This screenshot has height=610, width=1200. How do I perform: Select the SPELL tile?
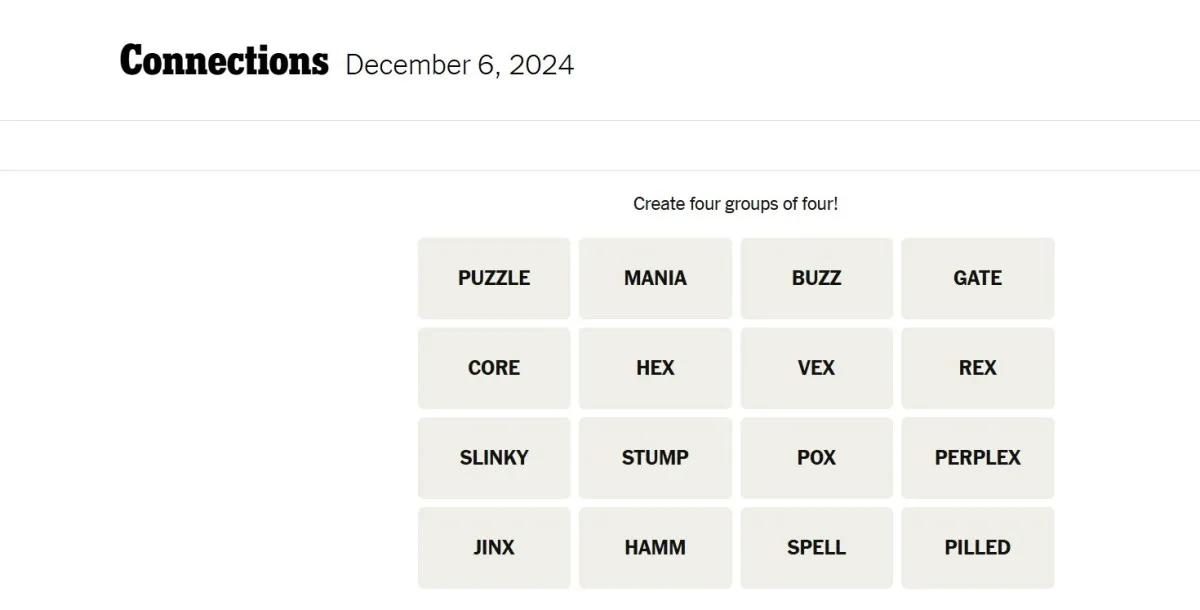tap(816, 548)
